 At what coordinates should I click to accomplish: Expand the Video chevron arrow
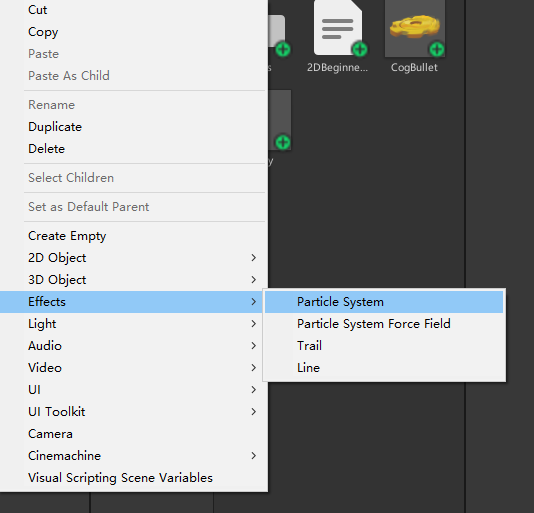pos(253,368)
